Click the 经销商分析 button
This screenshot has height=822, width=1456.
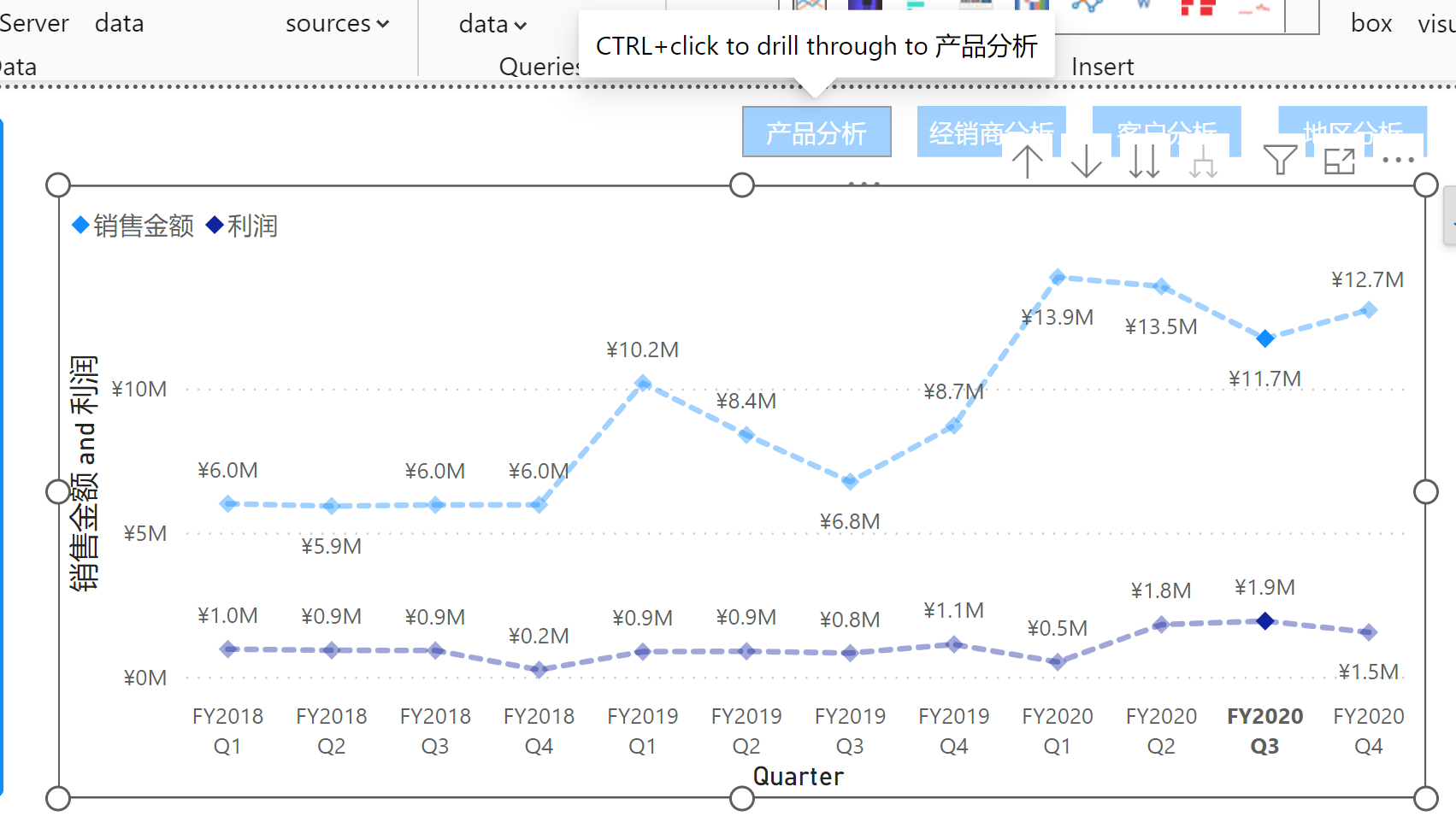991,127
